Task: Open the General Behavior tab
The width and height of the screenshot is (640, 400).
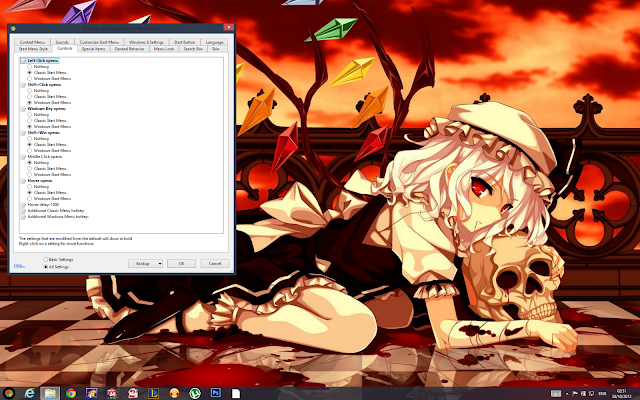Action: pyautogui.click(x=129, y=49)
